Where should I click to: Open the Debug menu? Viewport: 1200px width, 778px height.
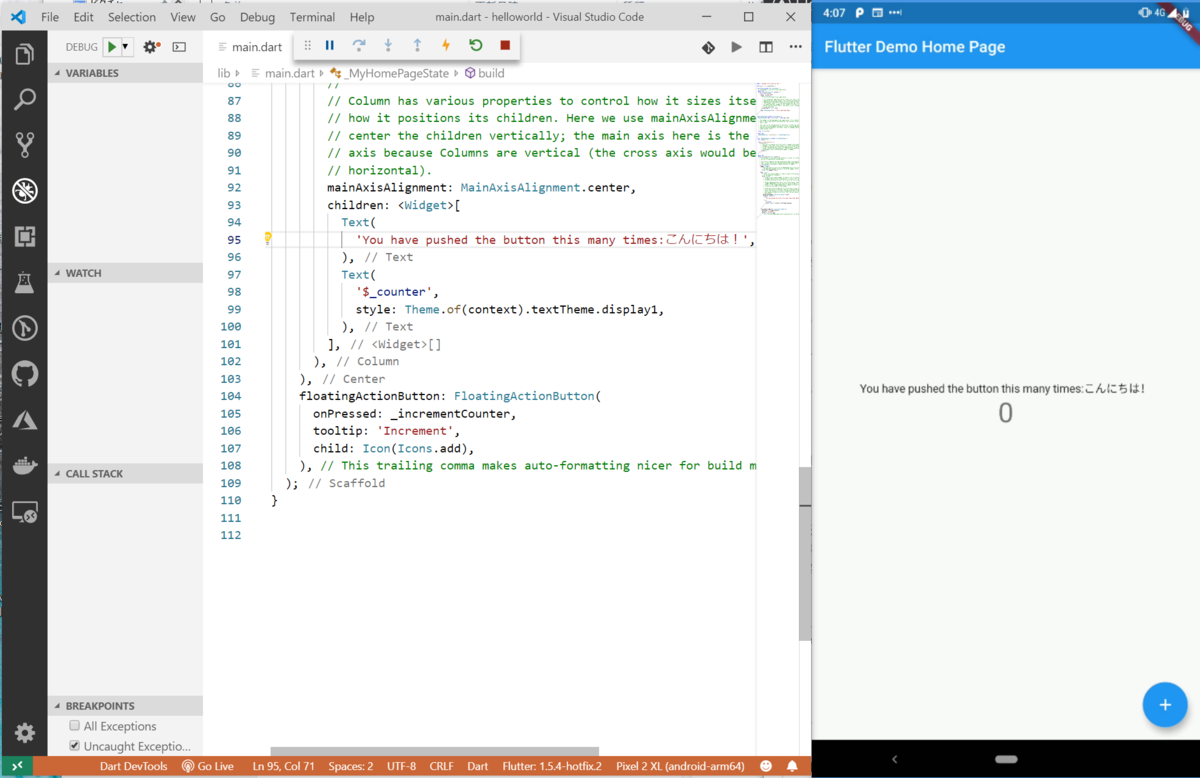[257, 17]
